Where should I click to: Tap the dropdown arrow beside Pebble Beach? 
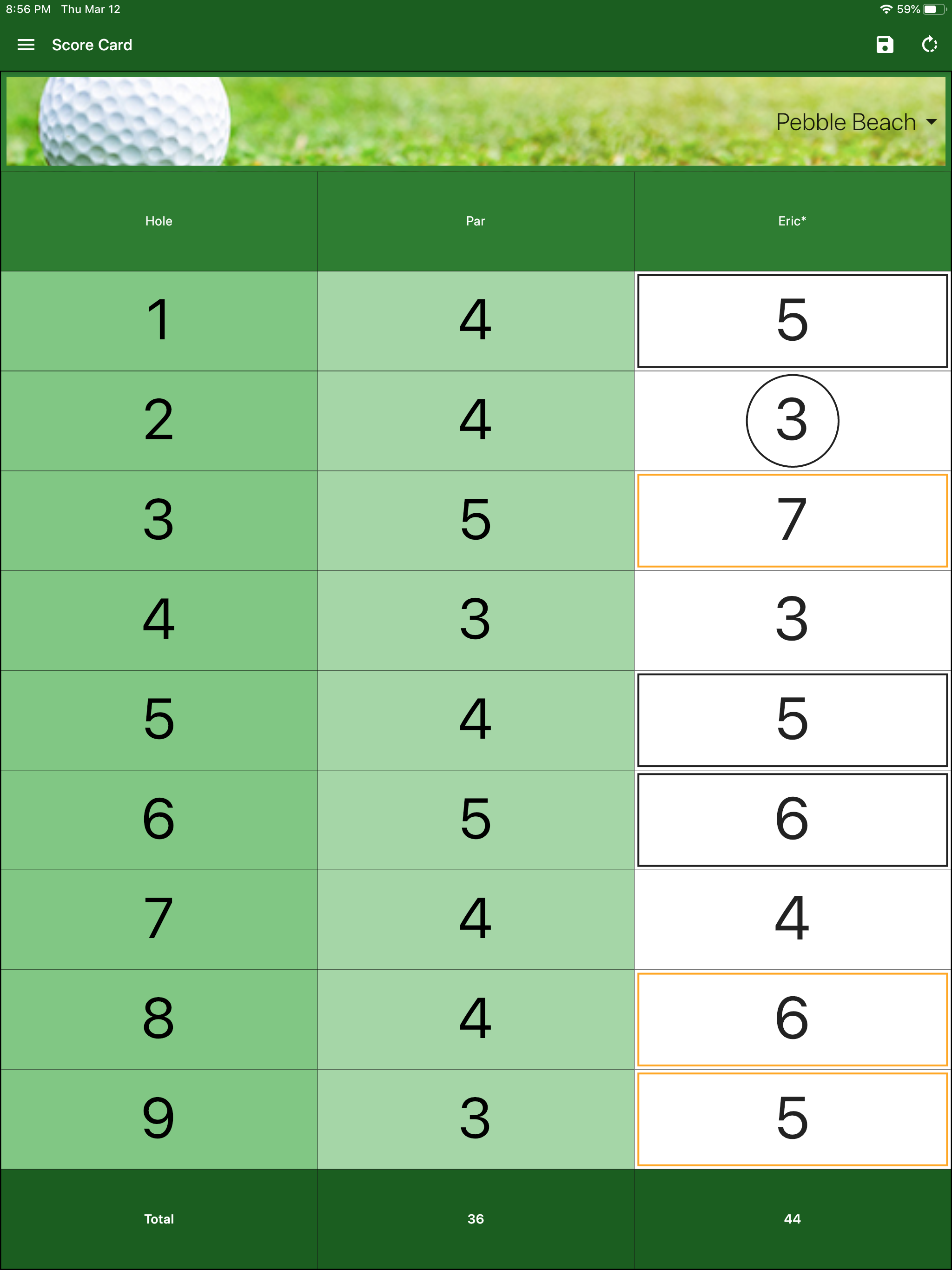(932, 122)
